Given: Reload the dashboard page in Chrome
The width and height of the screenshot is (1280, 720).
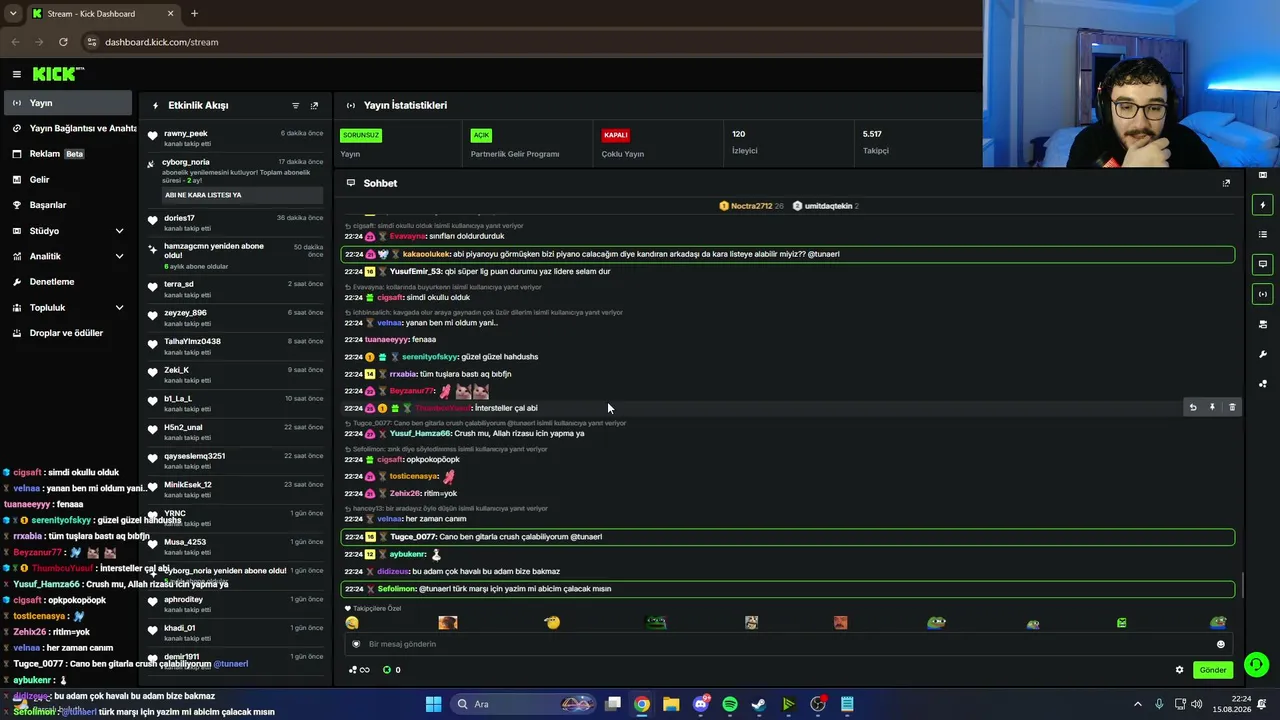Looking at the screenshot, I should click(63, 42).
